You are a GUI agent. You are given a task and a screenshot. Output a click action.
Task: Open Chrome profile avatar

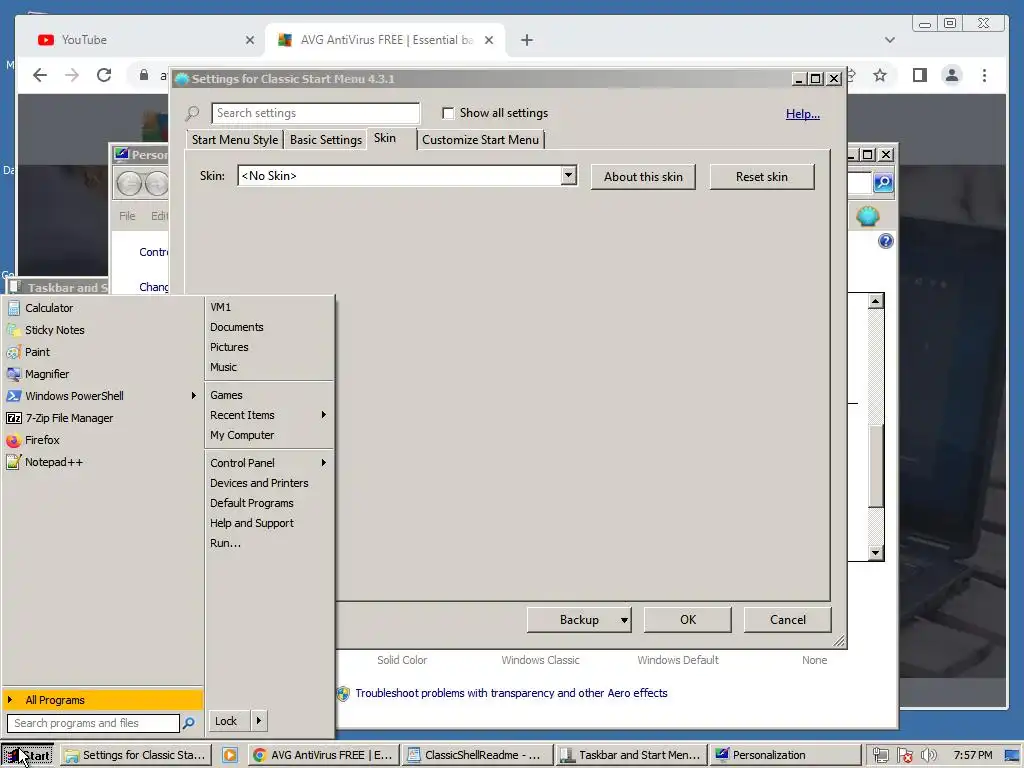952,75
